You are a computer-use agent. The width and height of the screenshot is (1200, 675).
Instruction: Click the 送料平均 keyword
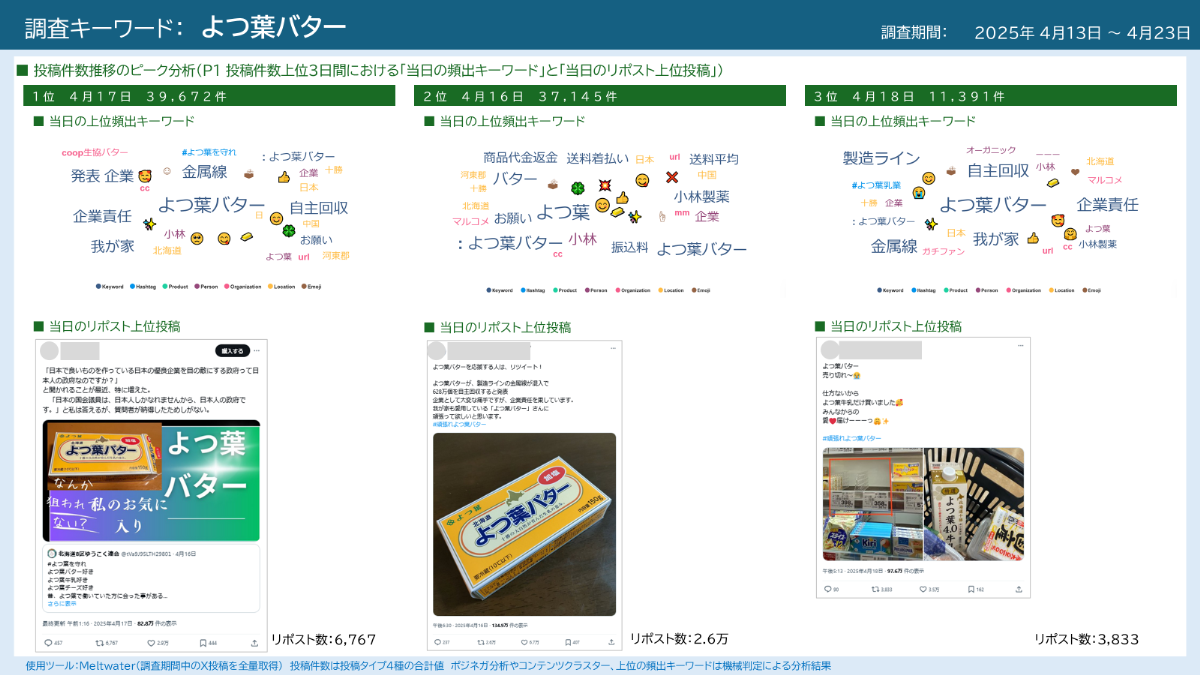coord(714,159)
